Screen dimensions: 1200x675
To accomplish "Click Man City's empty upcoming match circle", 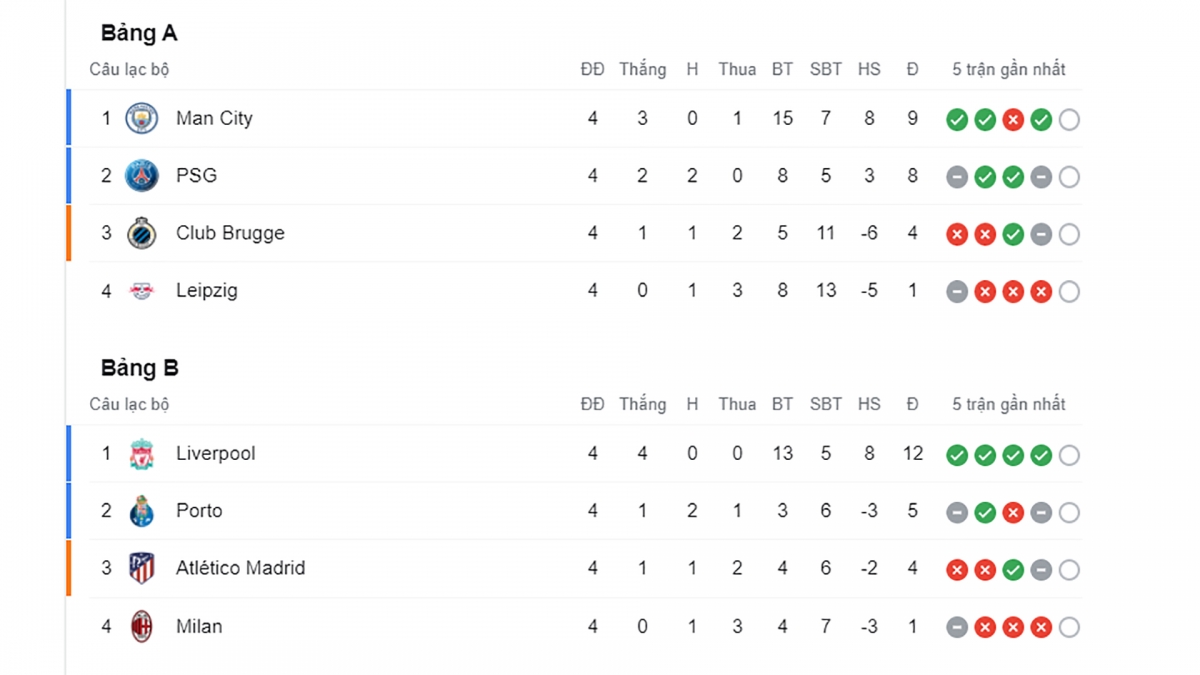I will pos(1069,120).
